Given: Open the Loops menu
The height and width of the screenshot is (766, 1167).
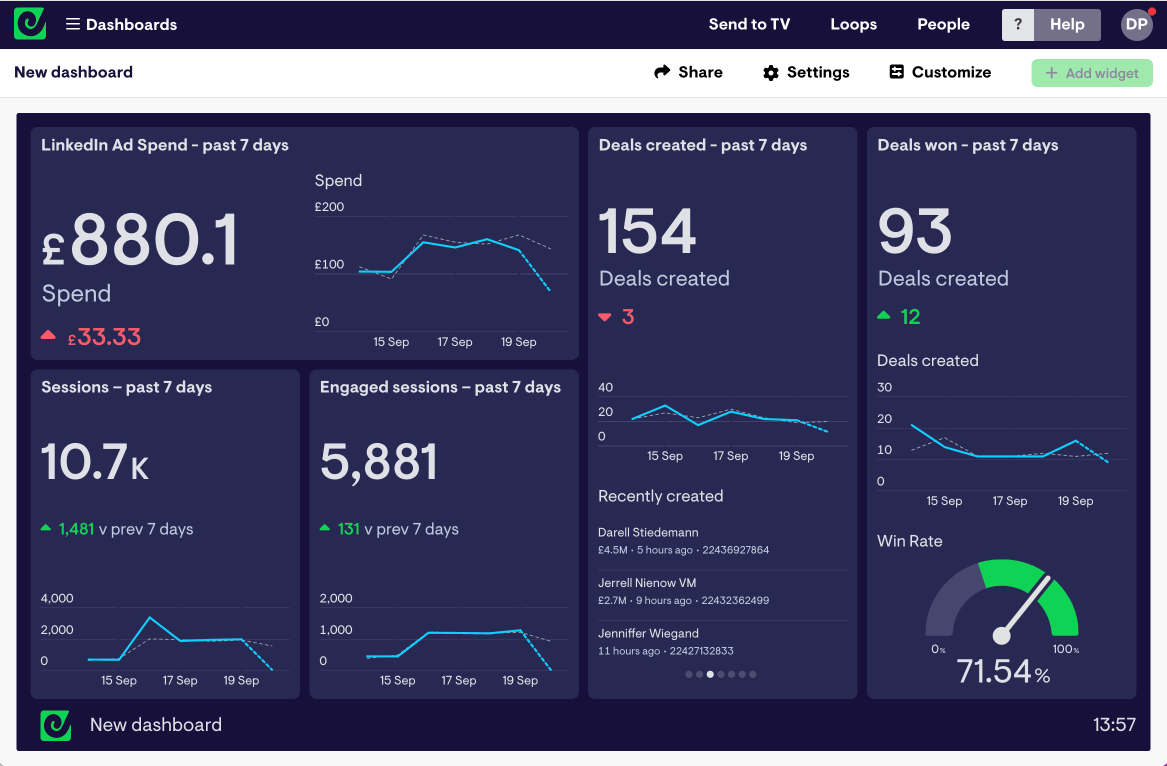Looking at the screenshot, I should point(853,24).
